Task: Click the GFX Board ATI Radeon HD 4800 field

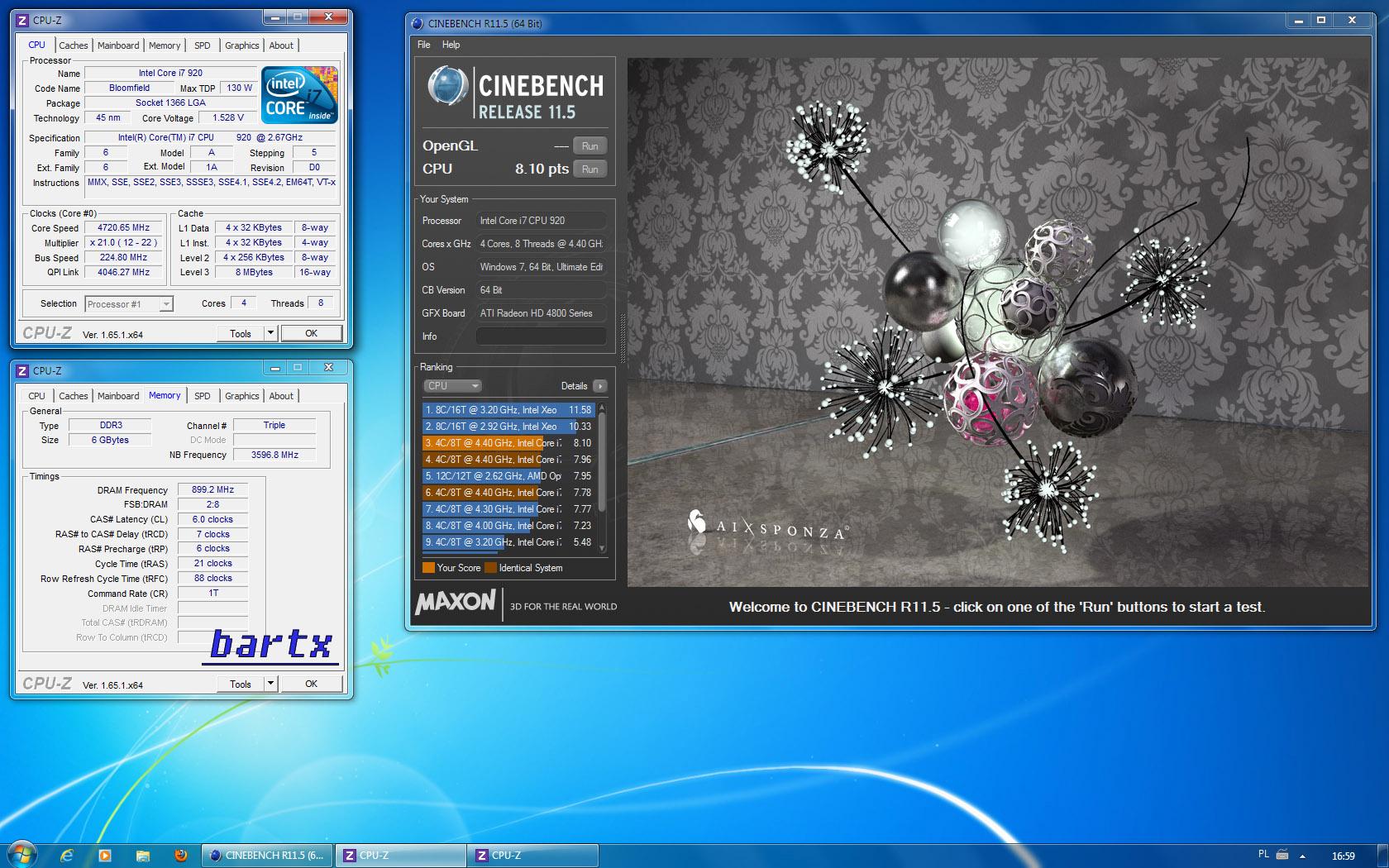Action: [x=541, y=313]
